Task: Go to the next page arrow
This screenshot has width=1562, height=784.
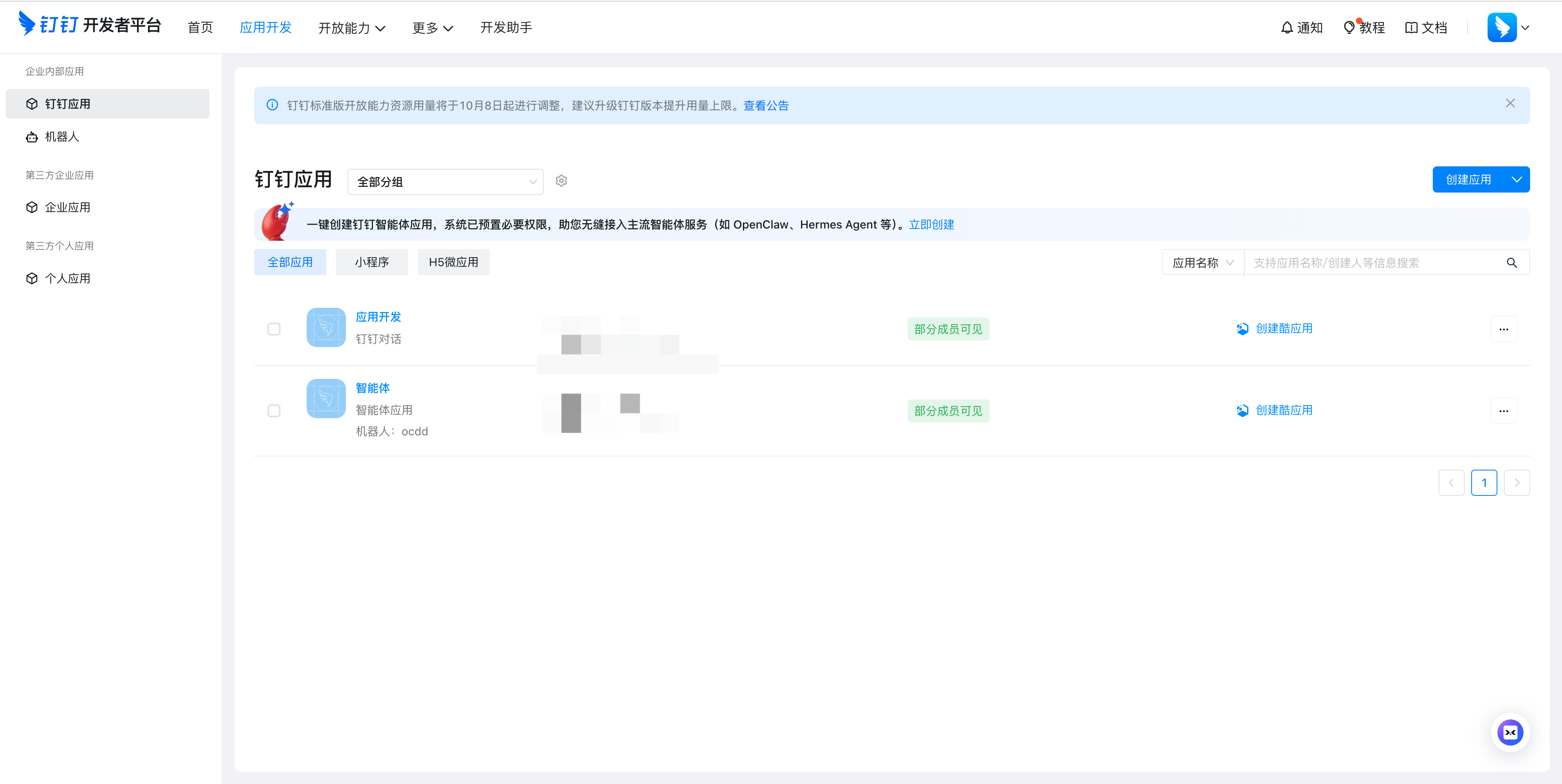Action: pos(1517,483)
